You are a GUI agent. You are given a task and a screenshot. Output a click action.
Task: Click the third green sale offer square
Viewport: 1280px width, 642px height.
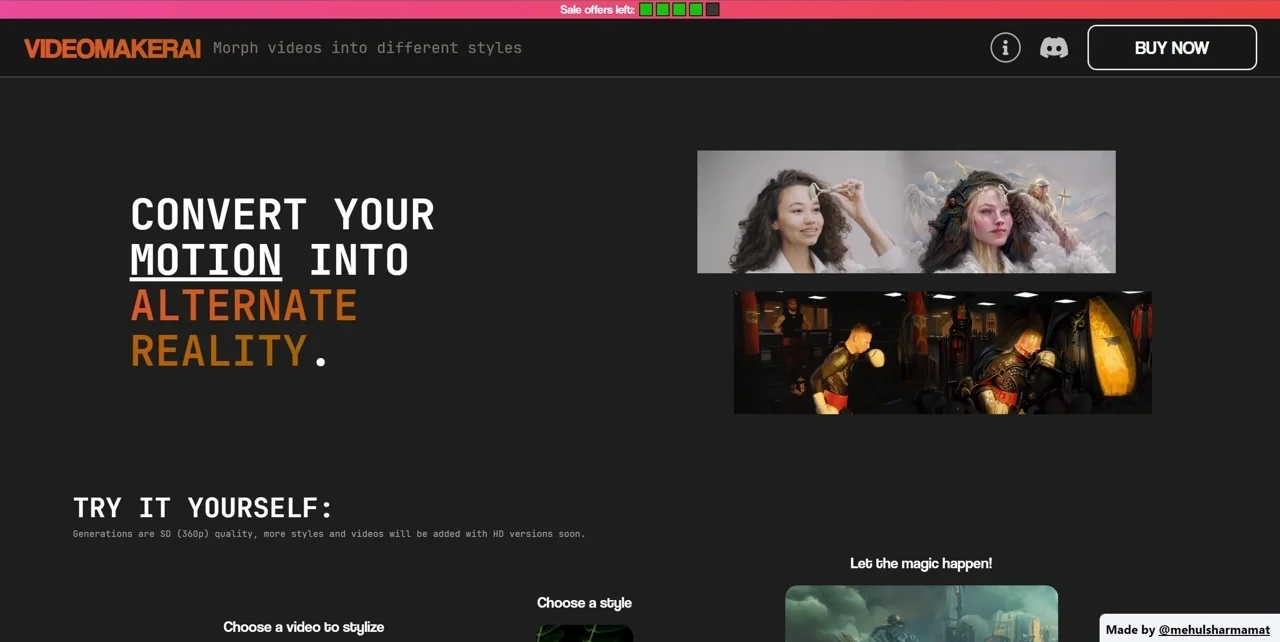coord(679,9)
